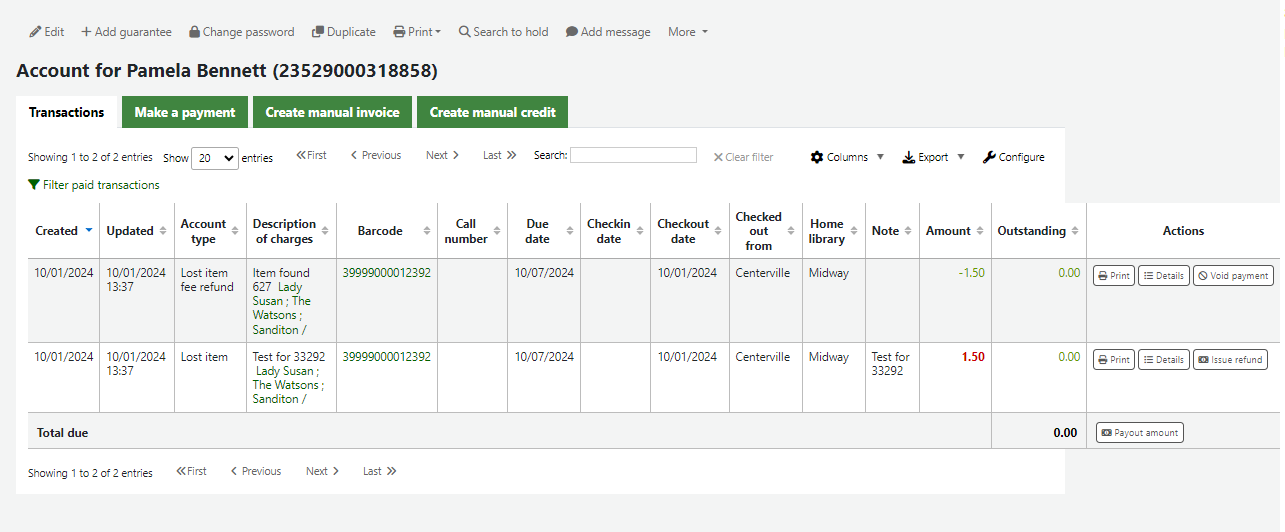The height and width of the screenshot is (532, 1285).
Task: Click the table Search input field
Action: (x=633, y=156)
